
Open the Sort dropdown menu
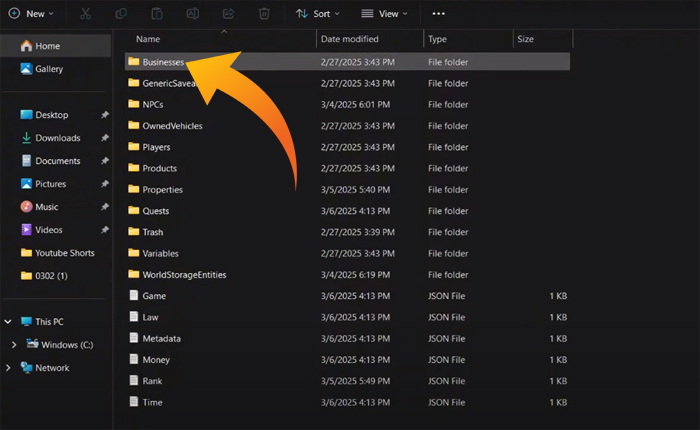(x=318, y=14)
